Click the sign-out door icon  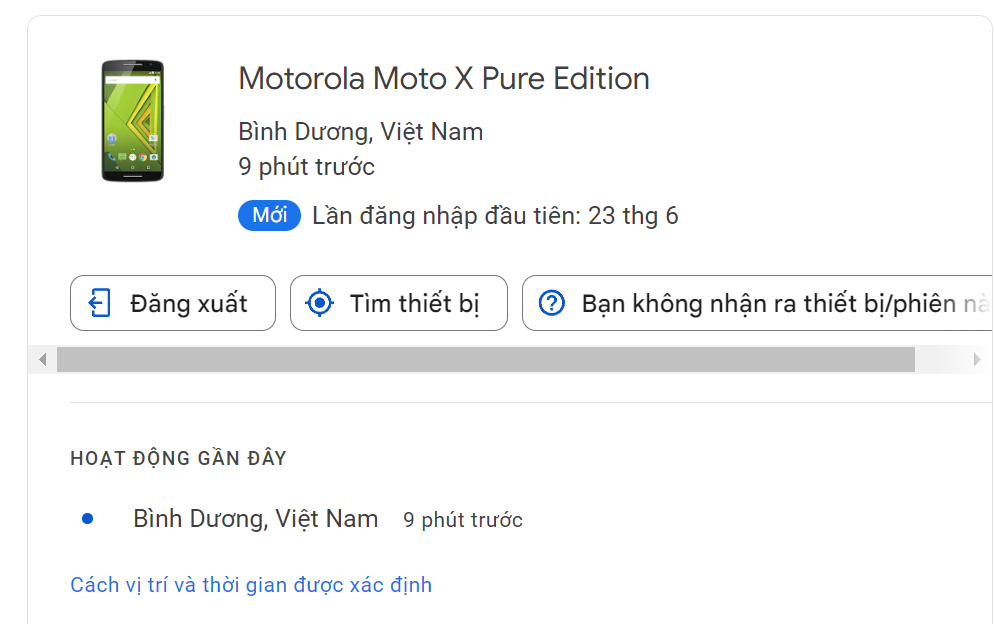point(100,303)
